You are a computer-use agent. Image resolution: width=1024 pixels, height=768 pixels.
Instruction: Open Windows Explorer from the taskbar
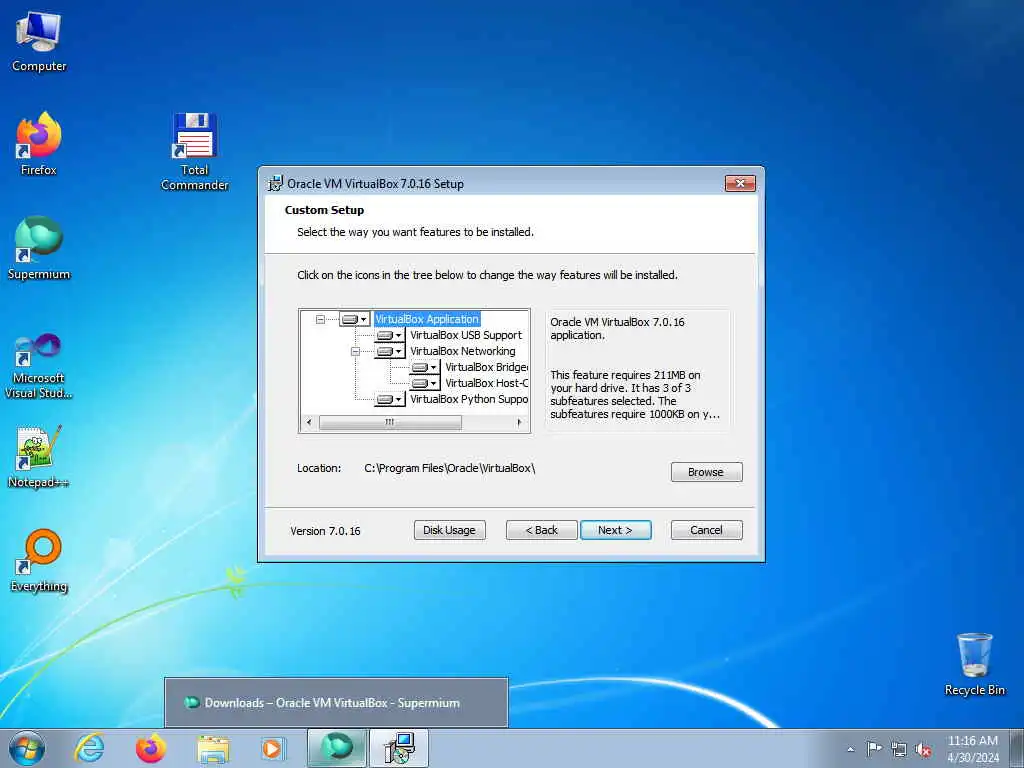tap(214, 748)
